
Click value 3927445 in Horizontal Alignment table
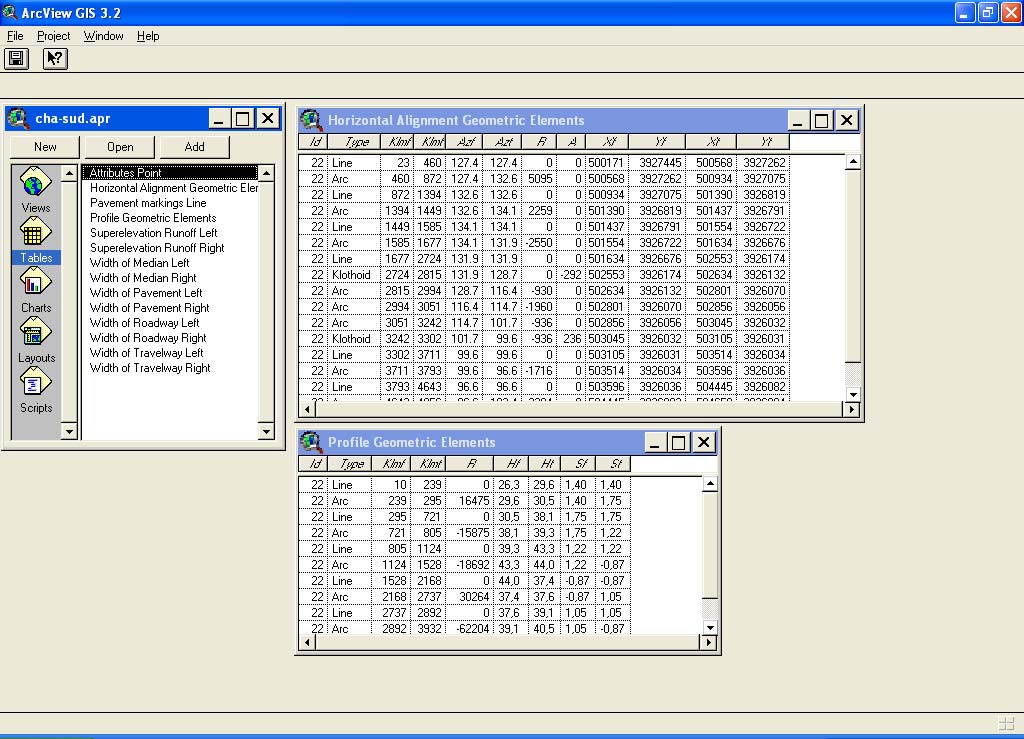(660, 163)
